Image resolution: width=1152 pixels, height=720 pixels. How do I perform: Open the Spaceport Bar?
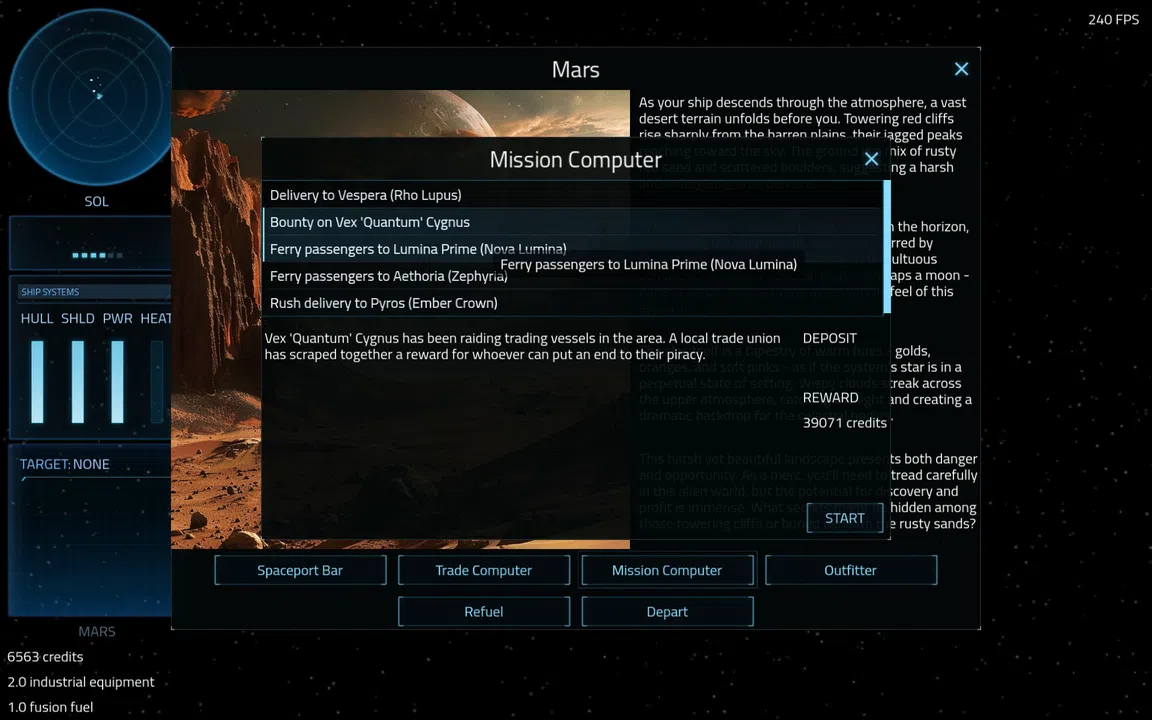(x=300, y=570)
